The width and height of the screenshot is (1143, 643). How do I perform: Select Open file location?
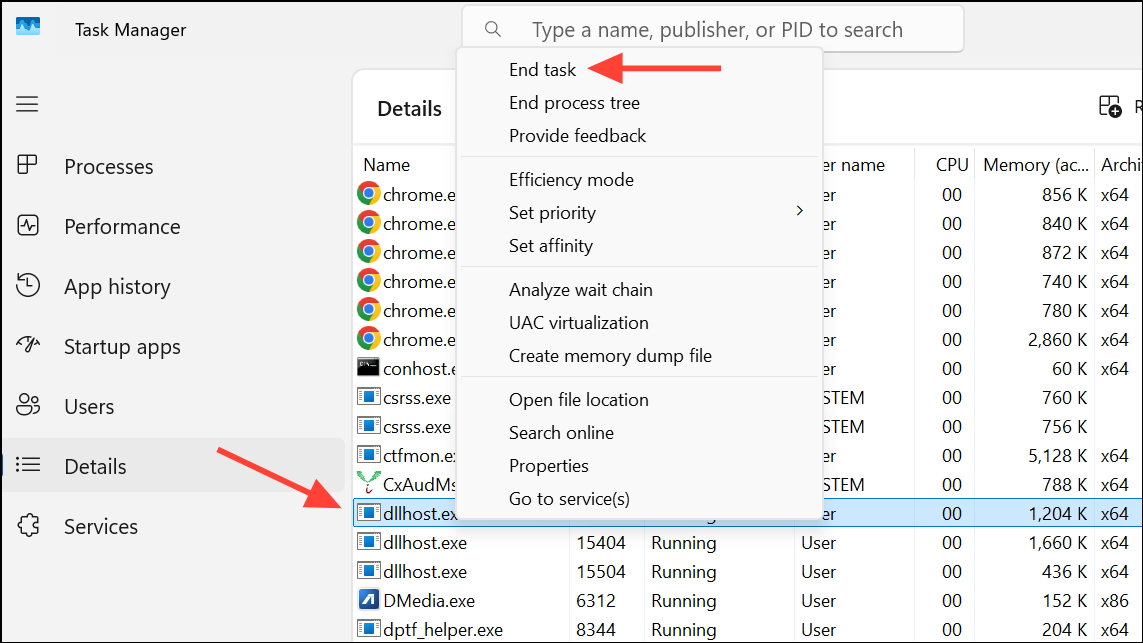pos(579,399)
